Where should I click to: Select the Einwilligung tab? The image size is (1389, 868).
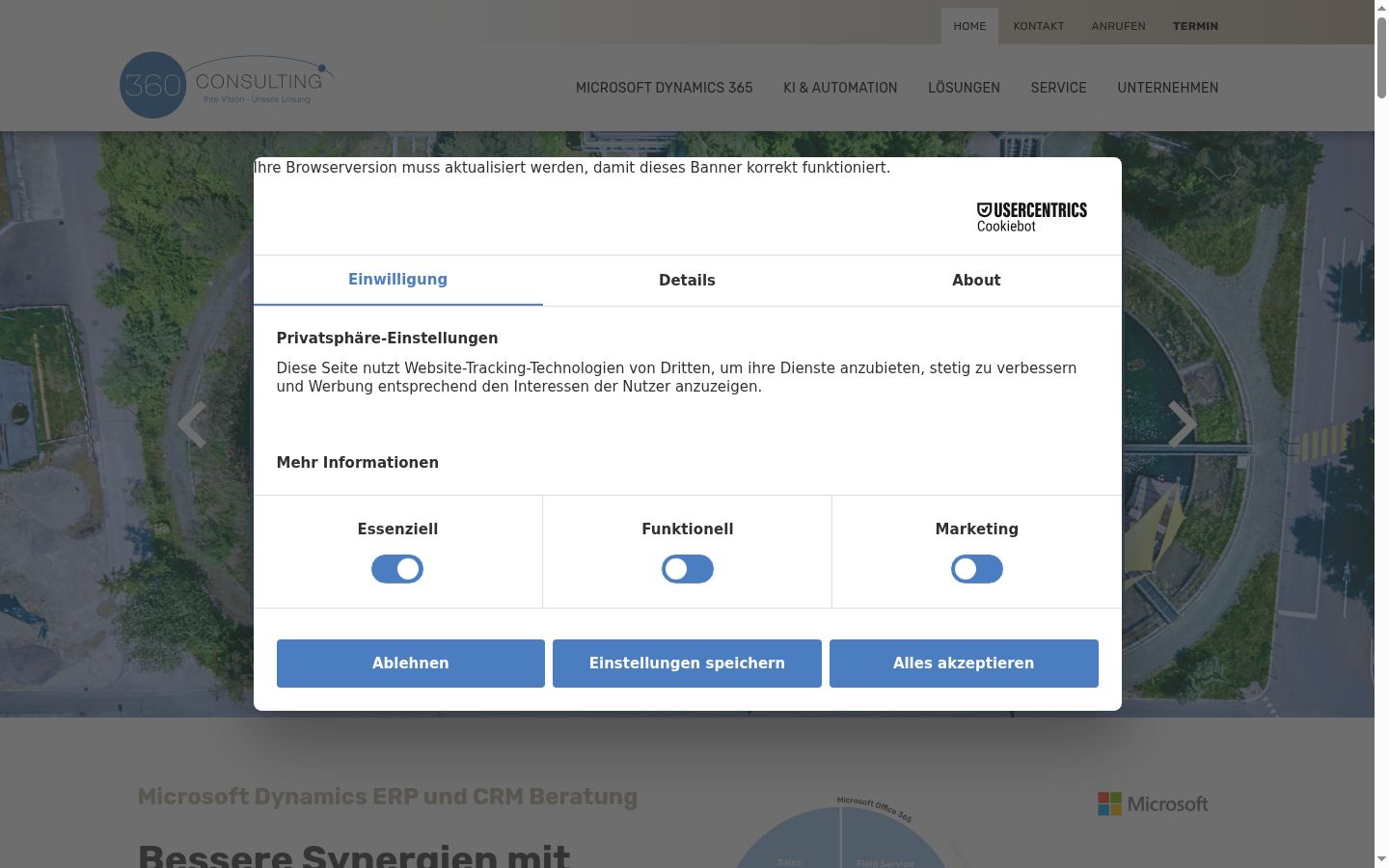[397, 280]
